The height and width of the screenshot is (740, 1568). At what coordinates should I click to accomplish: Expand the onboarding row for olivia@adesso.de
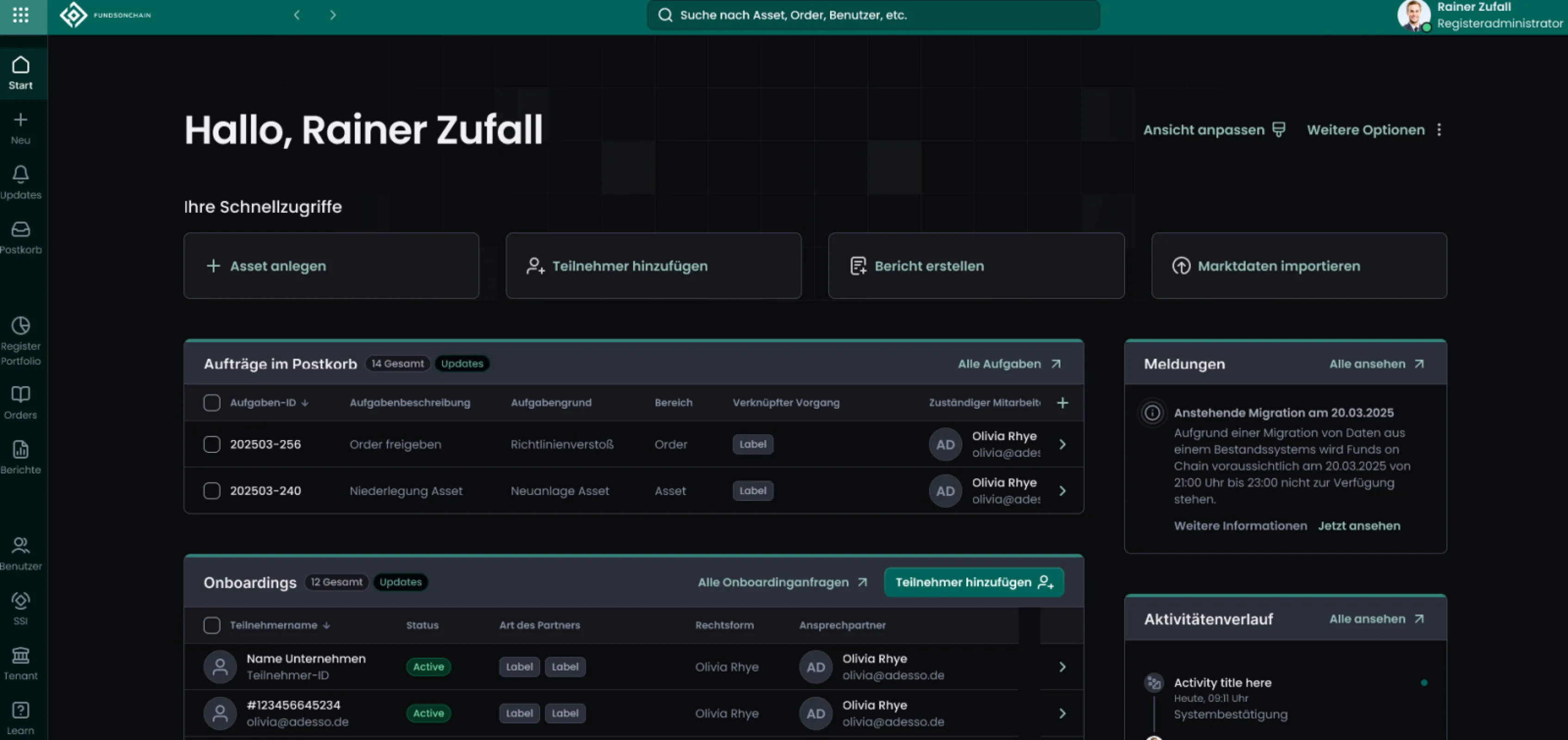[x=1063, y=713]
